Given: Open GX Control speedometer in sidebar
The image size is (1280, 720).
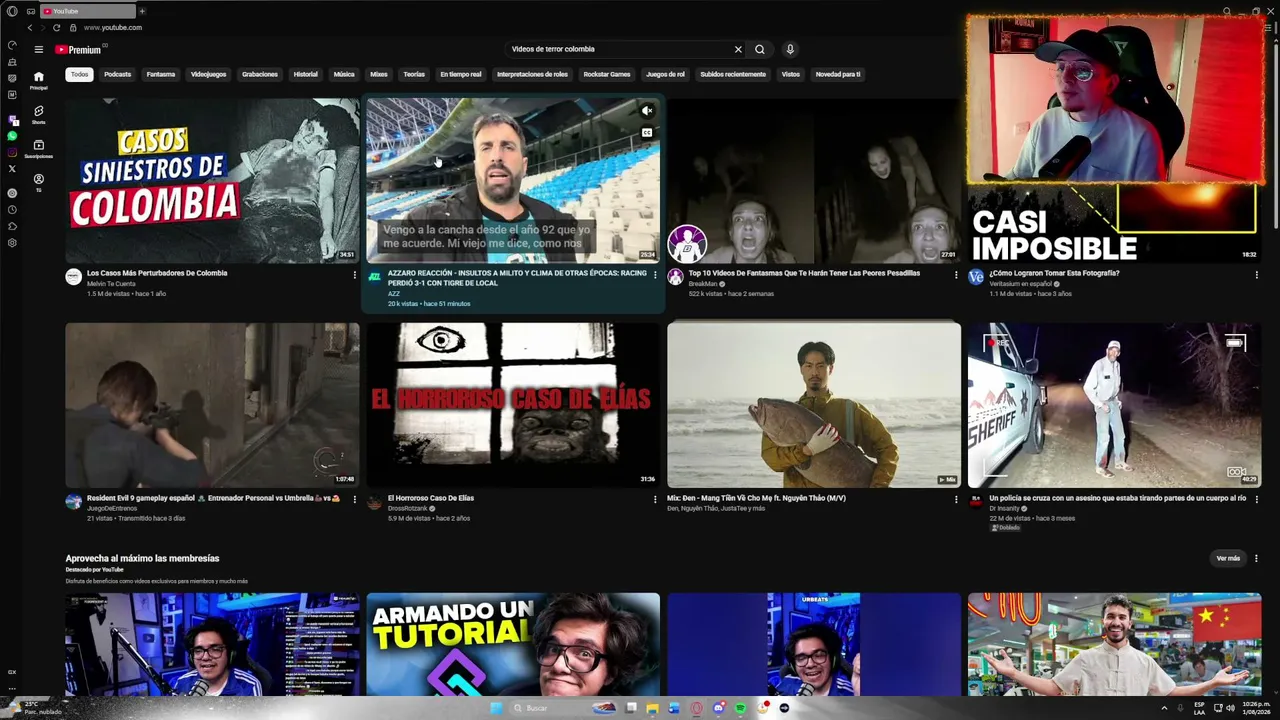Looking at the screenshot, I should 12,45.
